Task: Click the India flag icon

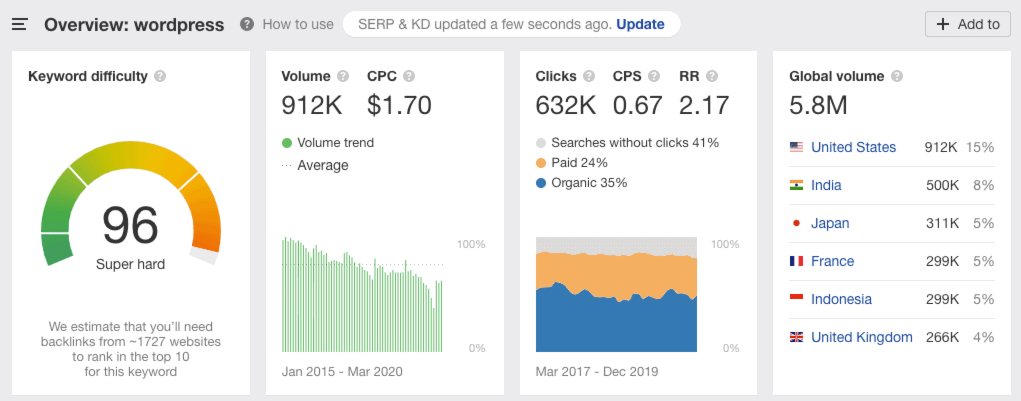Action: pyautogui.click(x=796, y=186)
